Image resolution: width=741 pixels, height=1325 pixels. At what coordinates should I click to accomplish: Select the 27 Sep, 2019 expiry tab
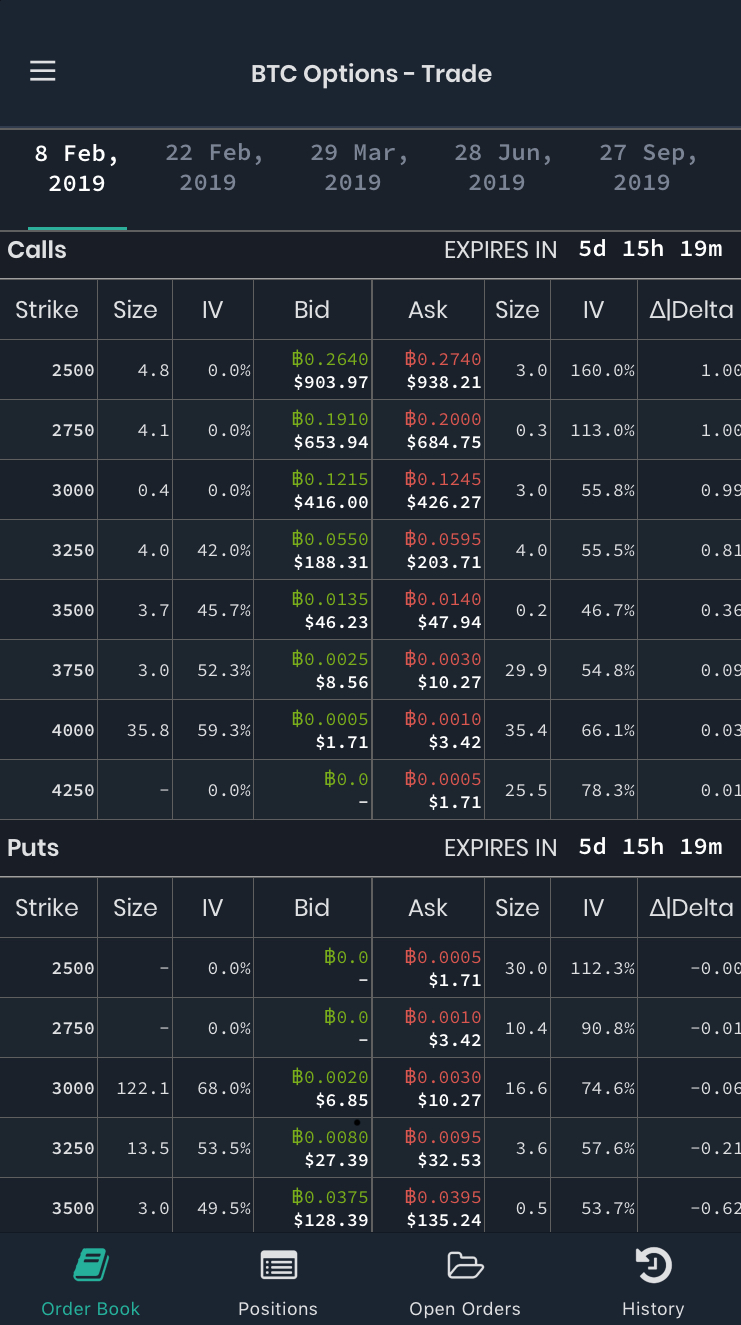pos(648,168)
